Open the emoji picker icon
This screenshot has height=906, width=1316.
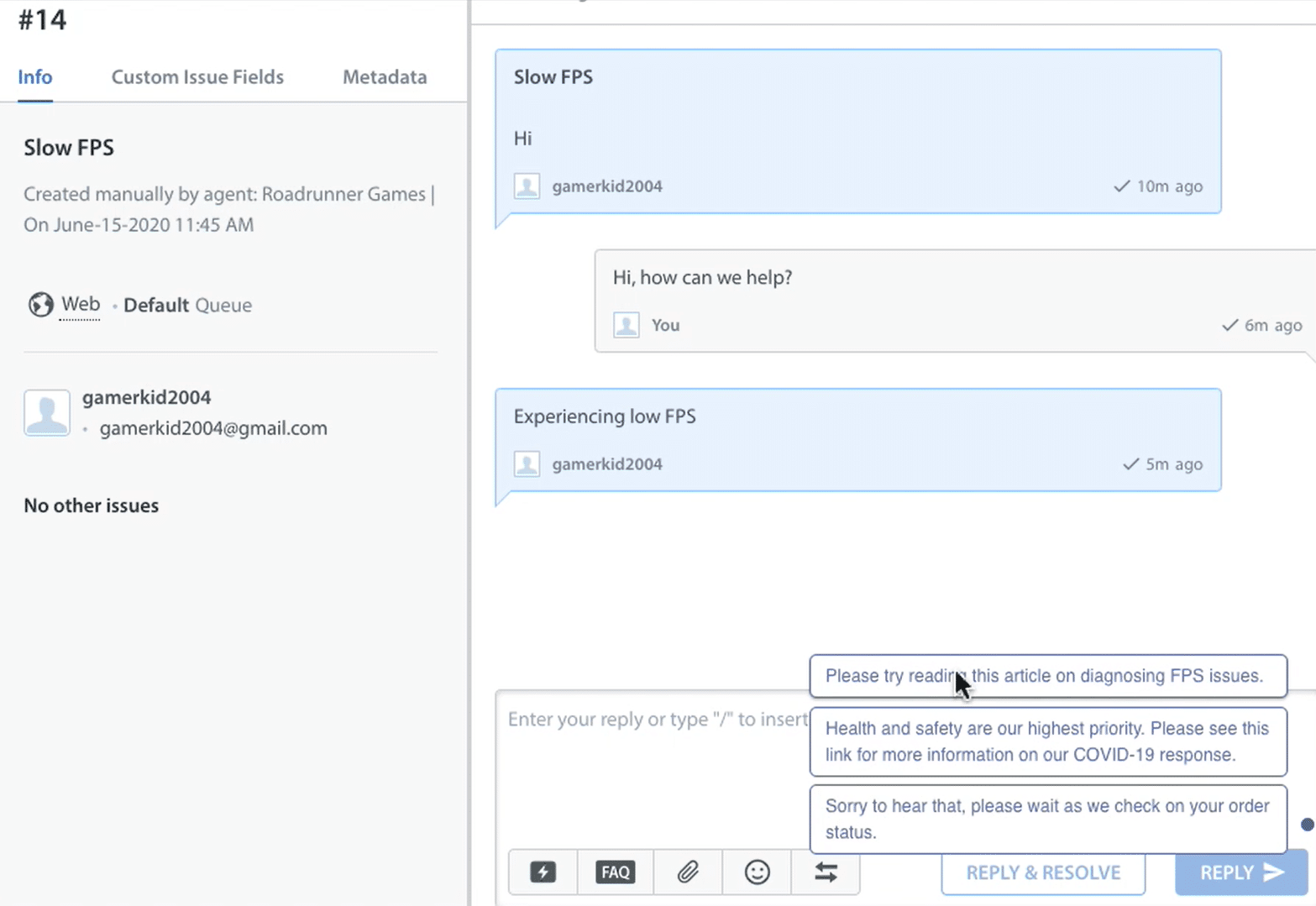[756, 872]
